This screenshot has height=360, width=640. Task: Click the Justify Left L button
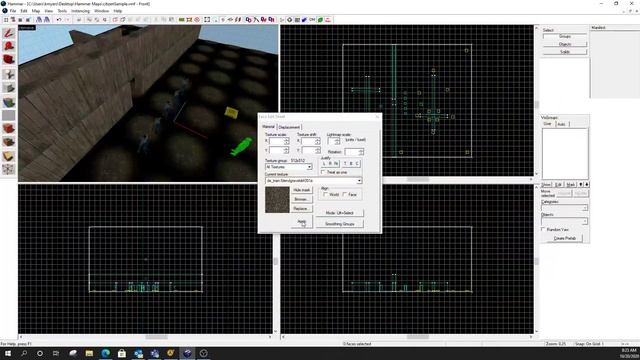[x=324, y=163]
